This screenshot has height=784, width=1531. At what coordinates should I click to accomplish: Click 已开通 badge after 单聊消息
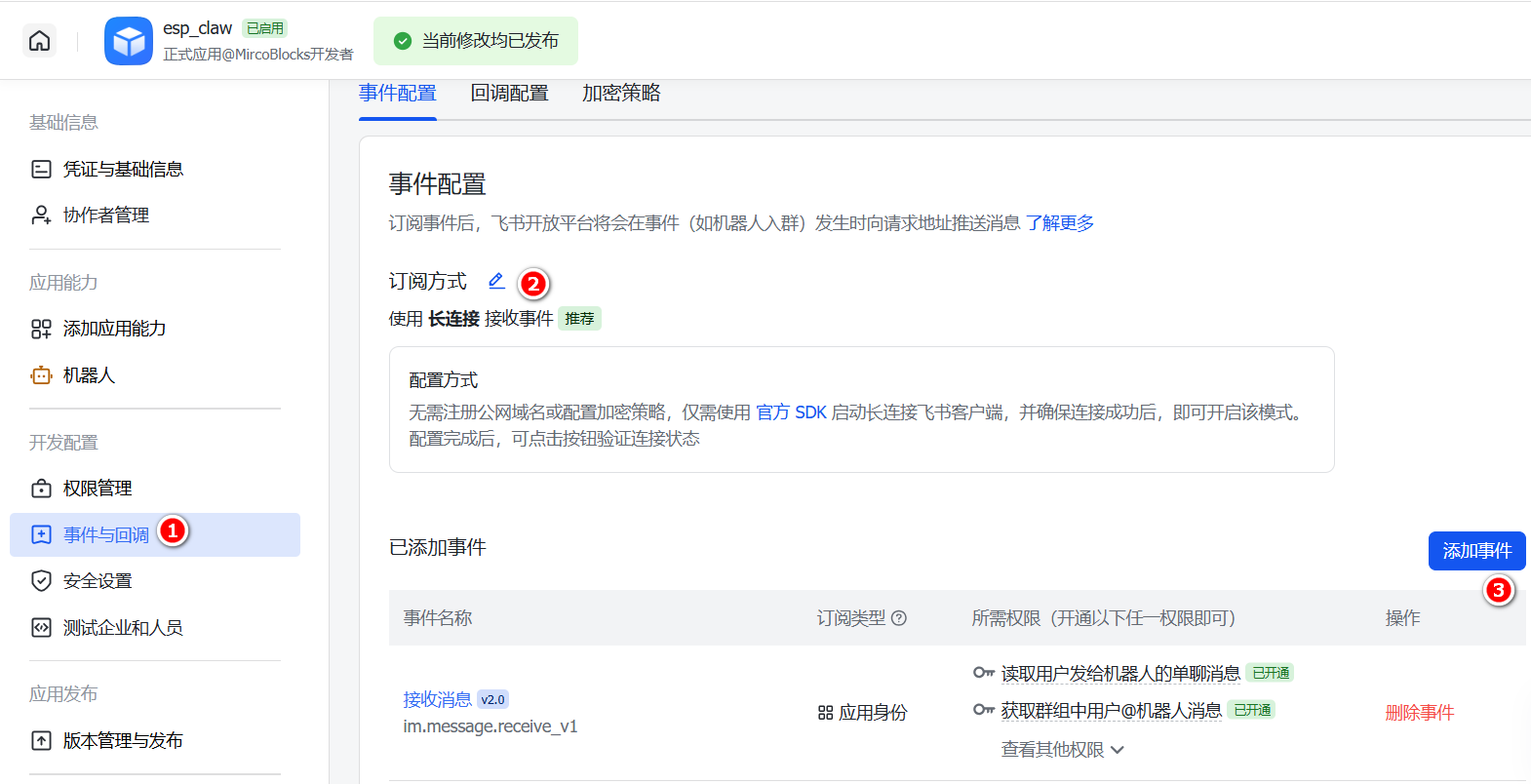coord(1270,673)
